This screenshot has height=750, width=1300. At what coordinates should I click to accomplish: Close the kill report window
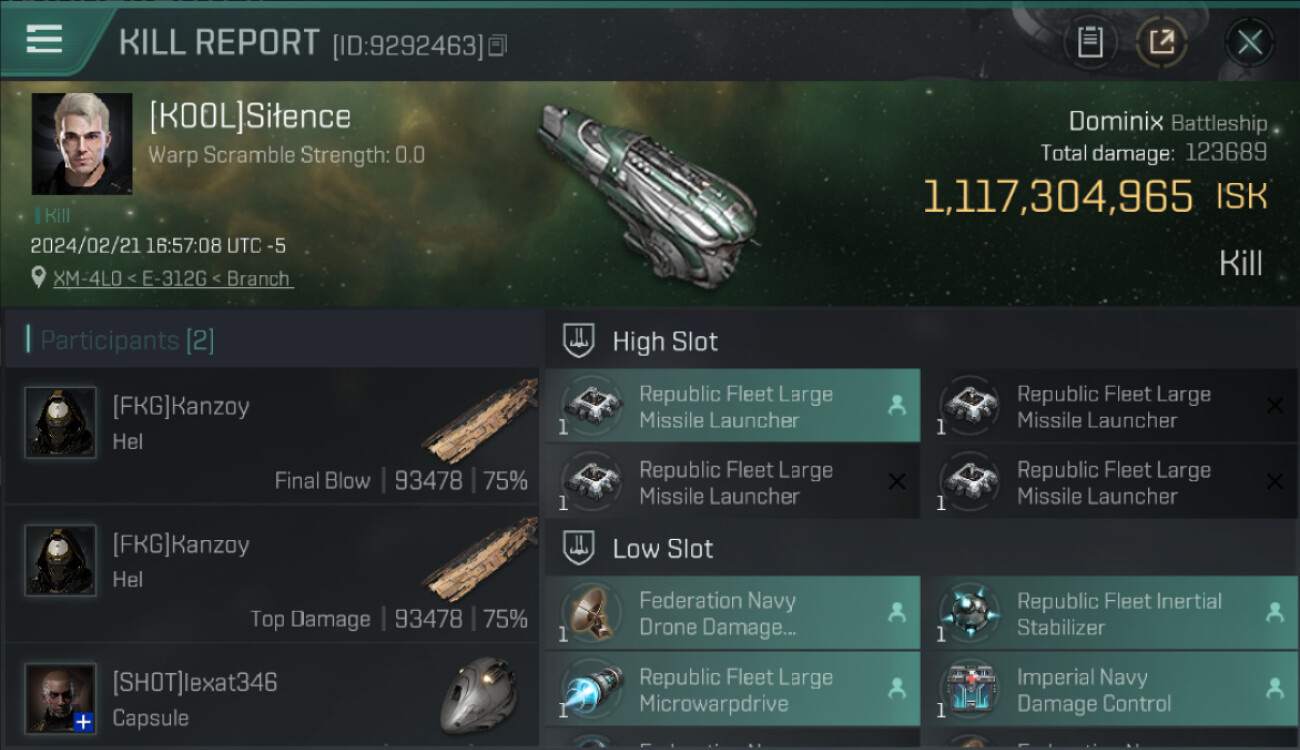click(x=1249, y=43)
